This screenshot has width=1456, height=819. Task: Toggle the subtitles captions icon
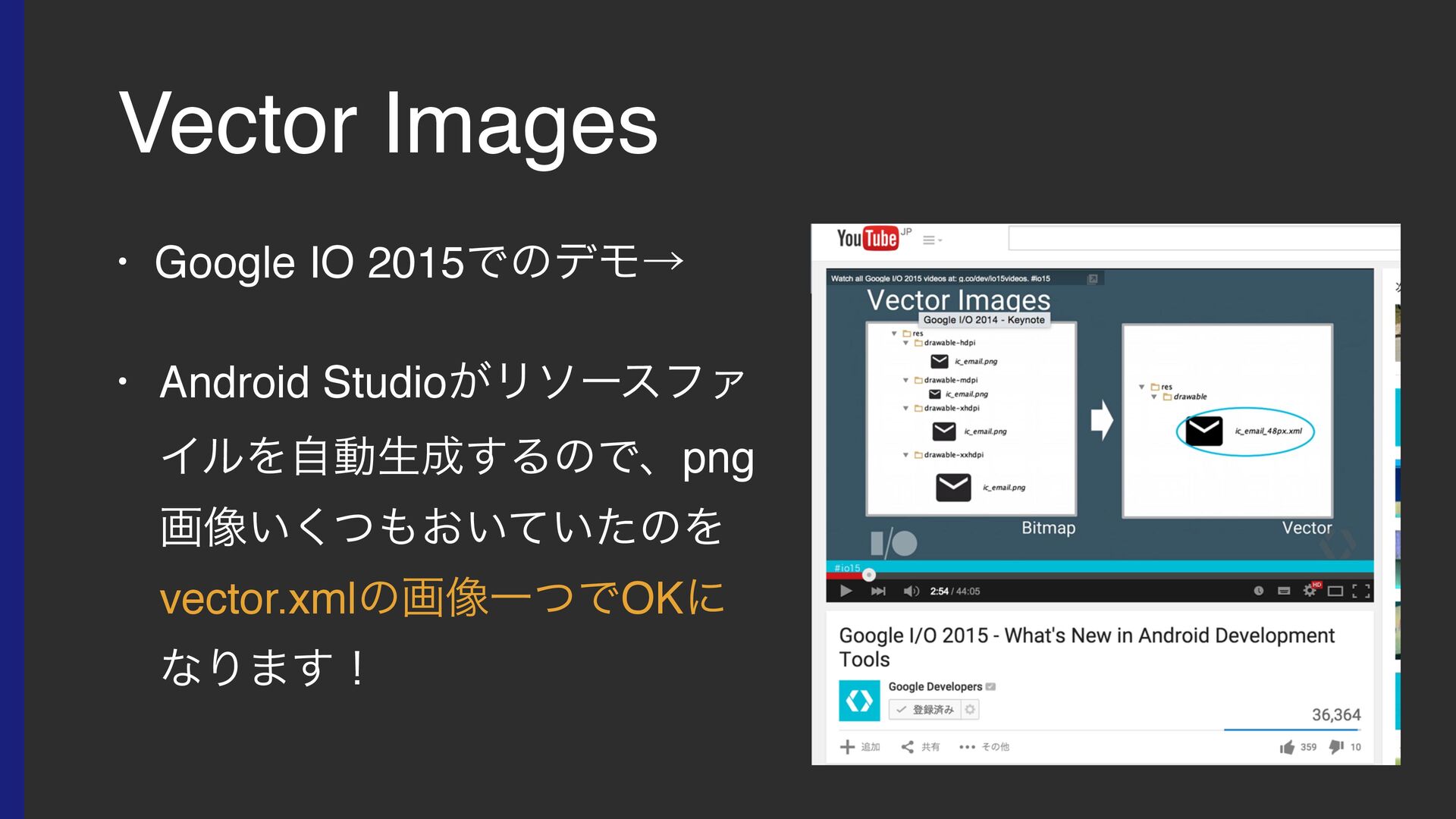(x=1284, y=591)
